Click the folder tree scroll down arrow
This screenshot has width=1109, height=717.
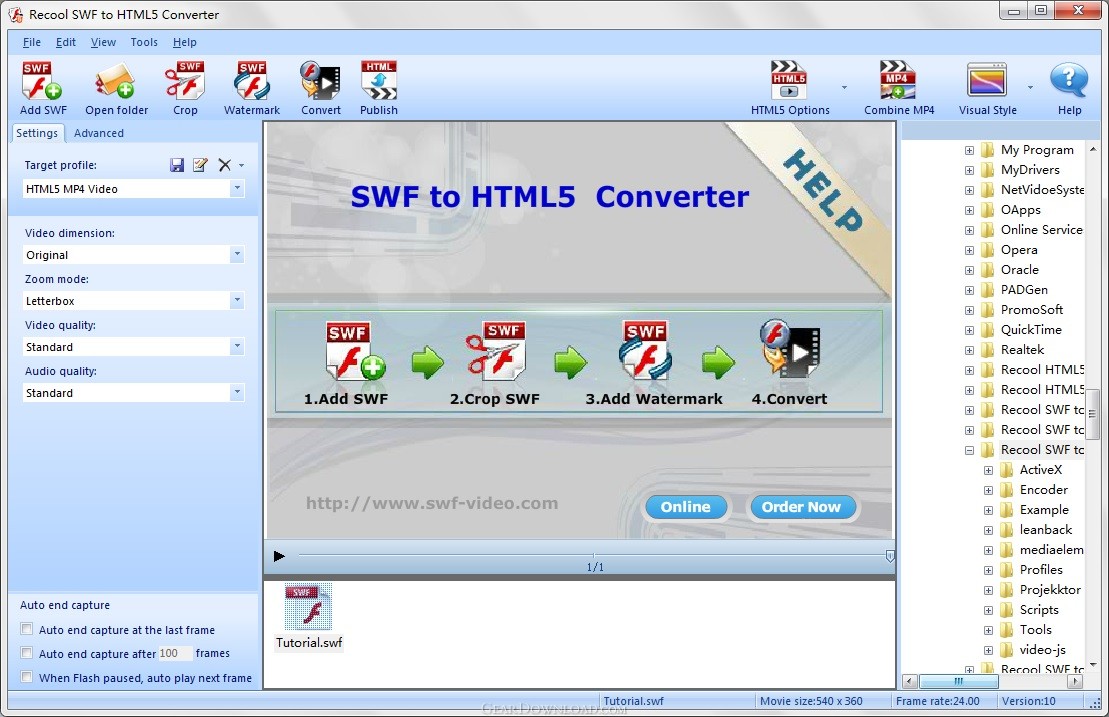click(1093, 665)
